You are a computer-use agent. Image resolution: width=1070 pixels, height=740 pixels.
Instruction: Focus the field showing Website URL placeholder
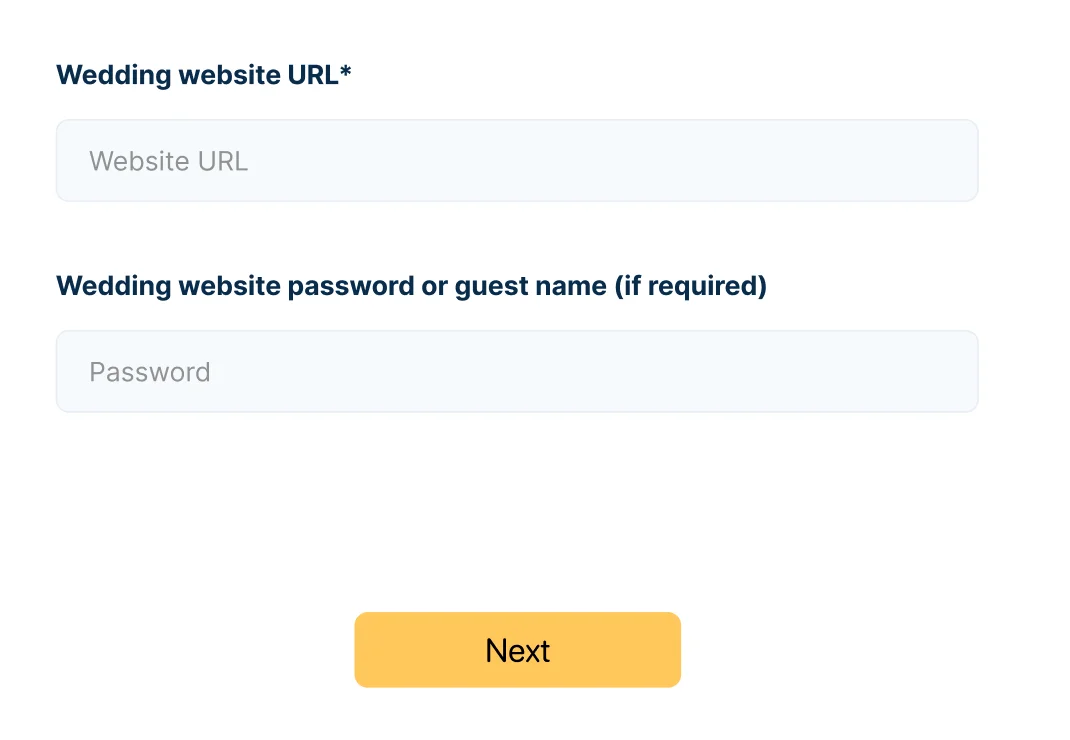click(516, 160)
